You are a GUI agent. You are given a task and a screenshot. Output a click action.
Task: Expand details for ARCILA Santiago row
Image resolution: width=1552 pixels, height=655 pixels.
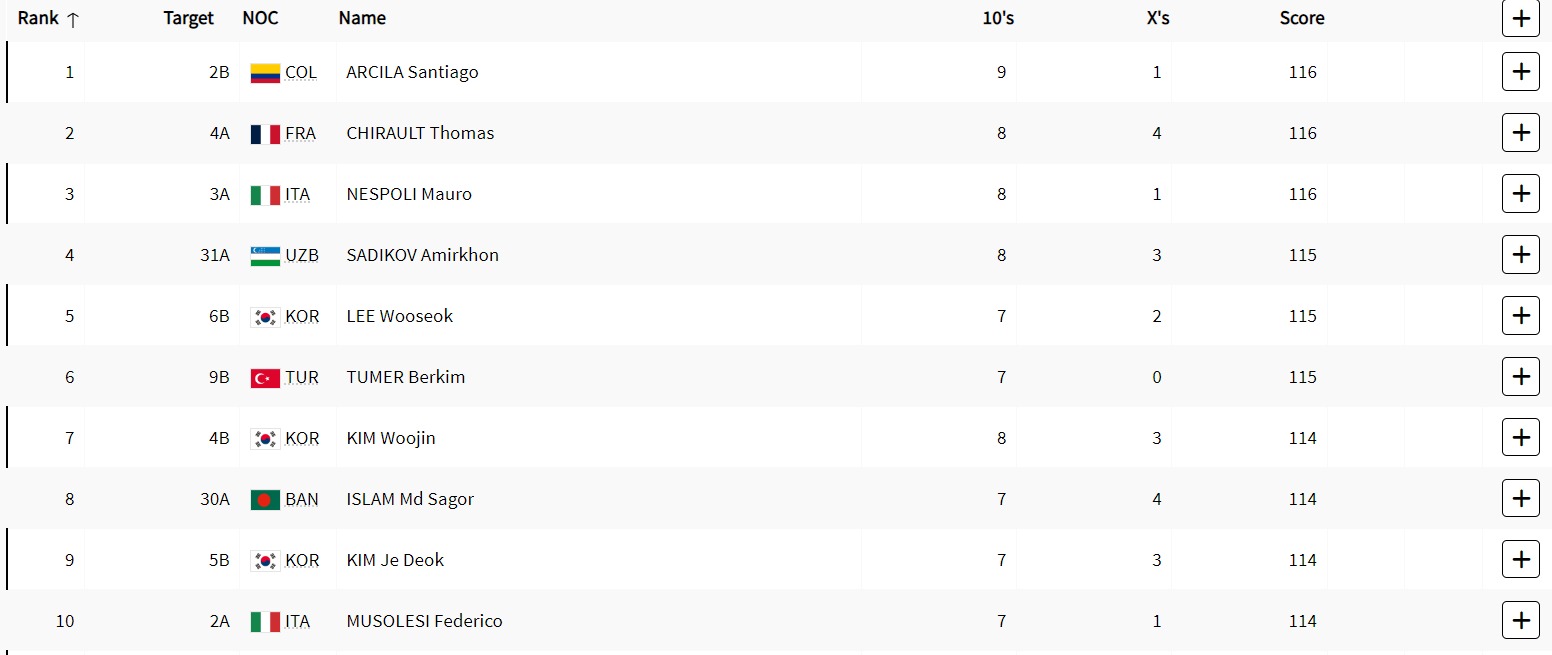click(x=1520, y=72)
